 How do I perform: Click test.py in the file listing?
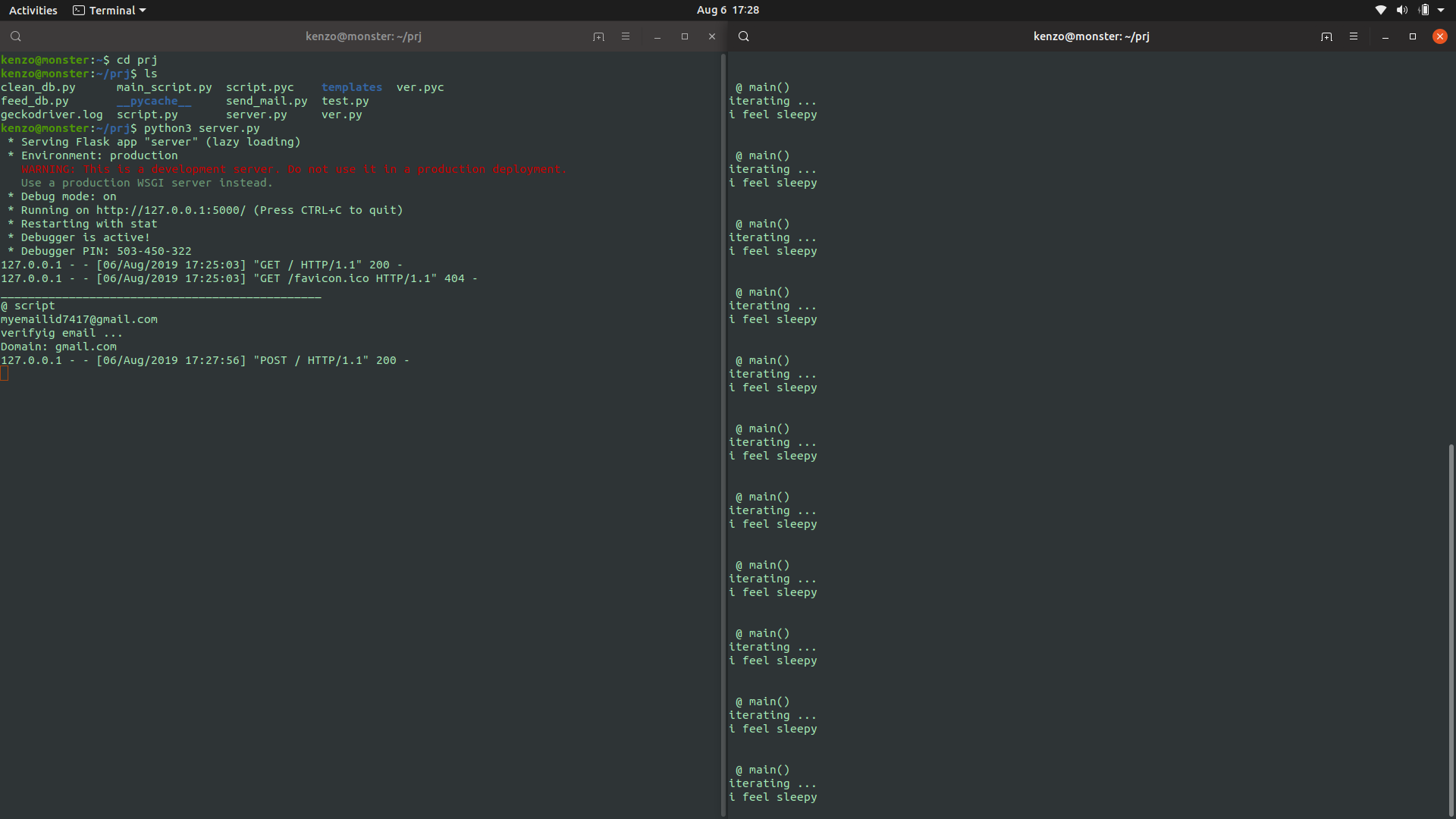coord(345,101)
